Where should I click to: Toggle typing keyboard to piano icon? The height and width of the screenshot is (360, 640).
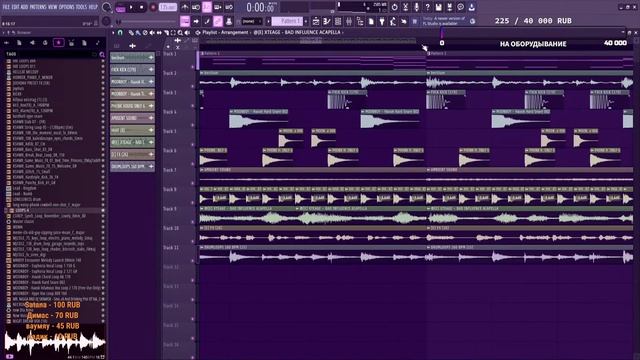[185, 21]
